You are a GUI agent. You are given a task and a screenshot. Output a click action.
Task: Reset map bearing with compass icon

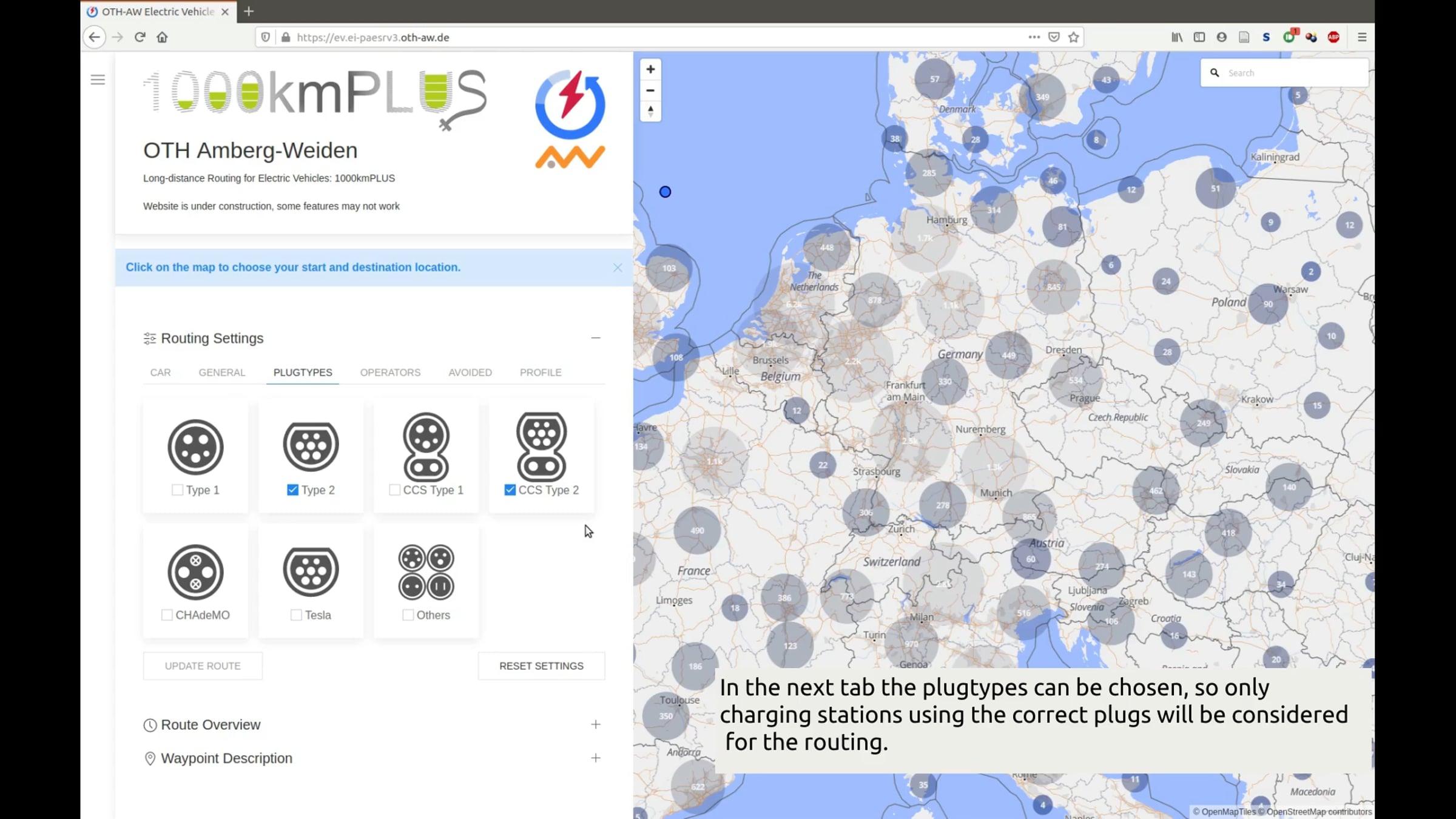click(650, 112)
